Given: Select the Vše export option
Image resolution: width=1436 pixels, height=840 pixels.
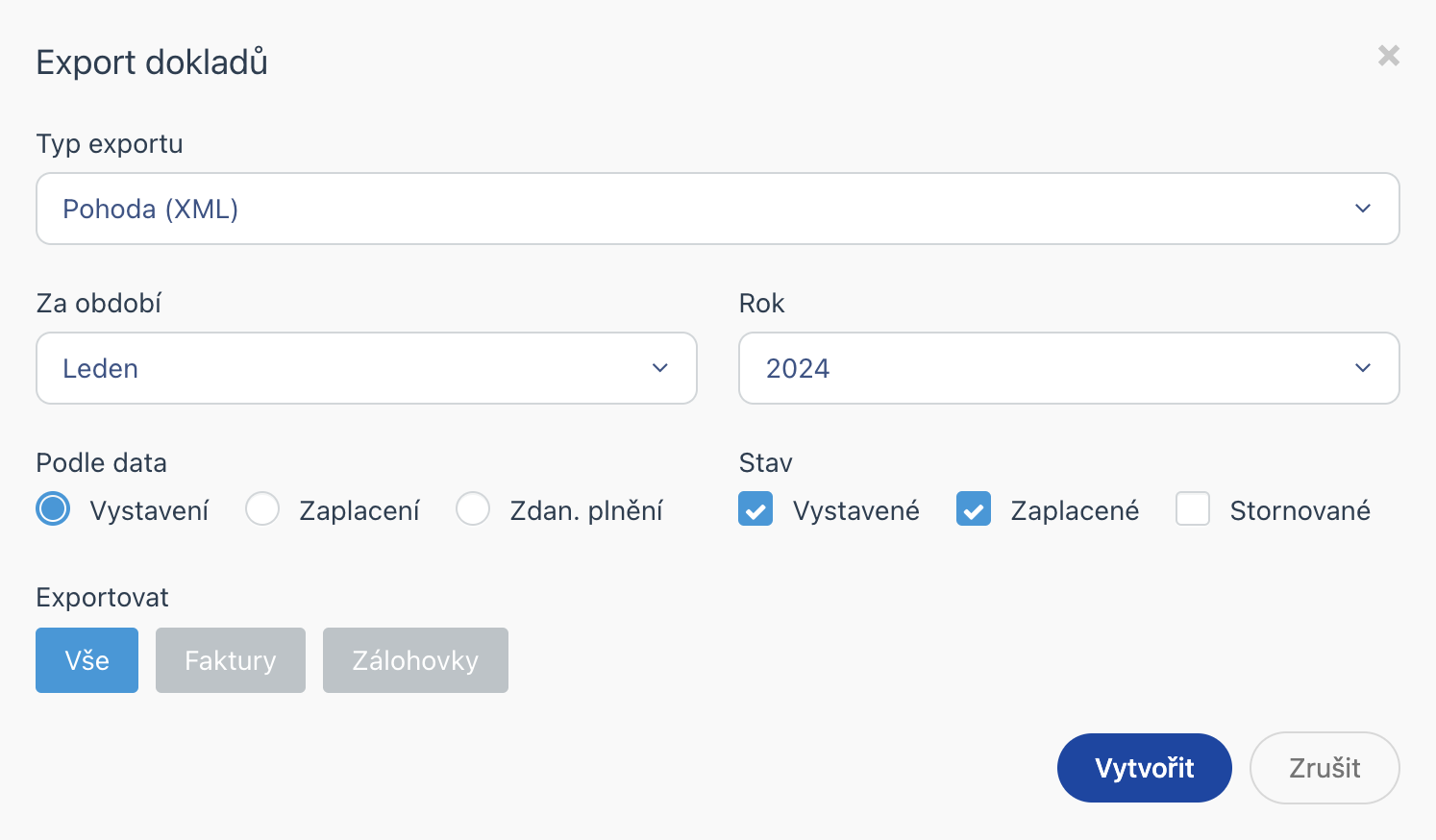Looking at the screenshot, I should pyautogui.click(x=87, y=660).
